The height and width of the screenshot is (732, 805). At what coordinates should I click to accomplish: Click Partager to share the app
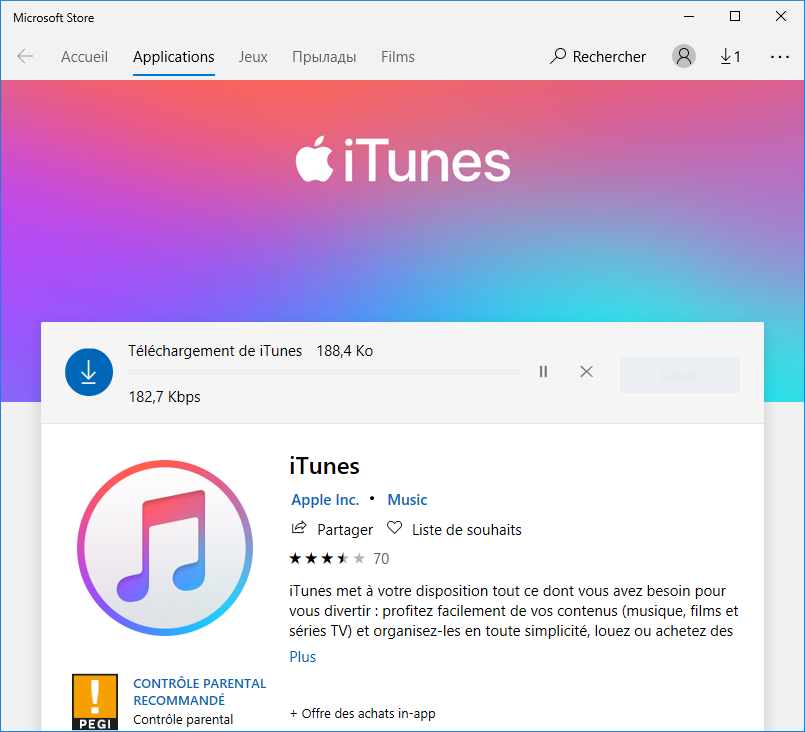pyautogui.click(x=332, y=529)
